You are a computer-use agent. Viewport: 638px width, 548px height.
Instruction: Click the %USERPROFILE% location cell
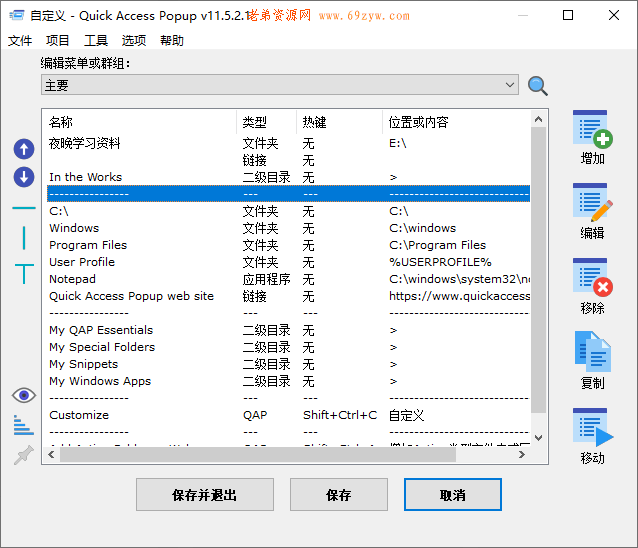(440, 262)
